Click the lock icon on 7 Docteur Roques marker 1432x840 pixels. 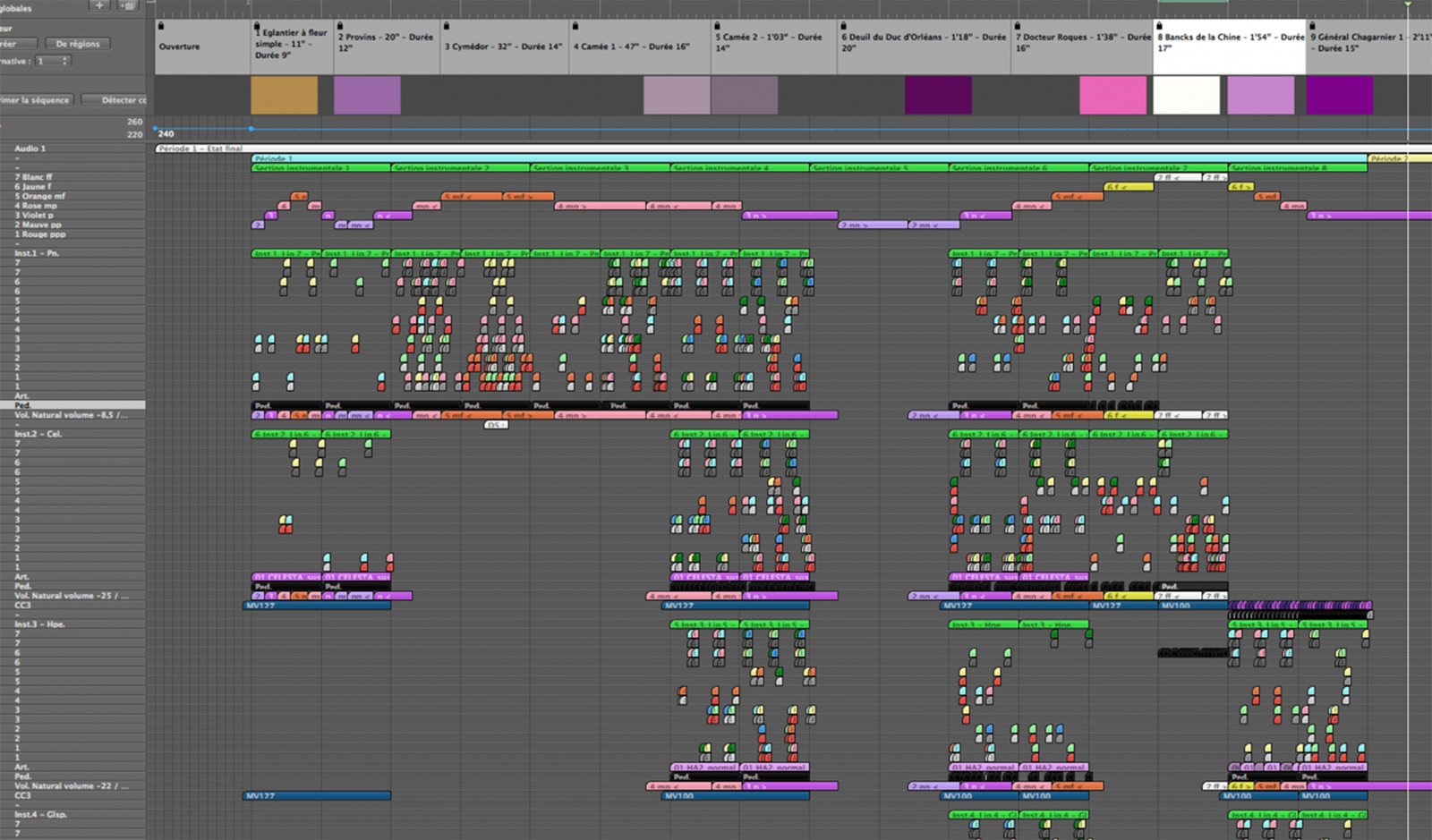click(x=1018, y=26)
